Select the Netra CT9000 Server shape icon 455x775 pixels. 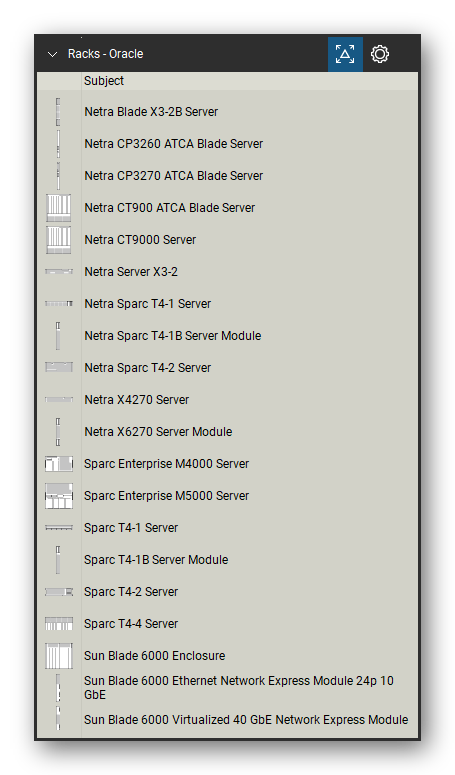tap(58, 240)
